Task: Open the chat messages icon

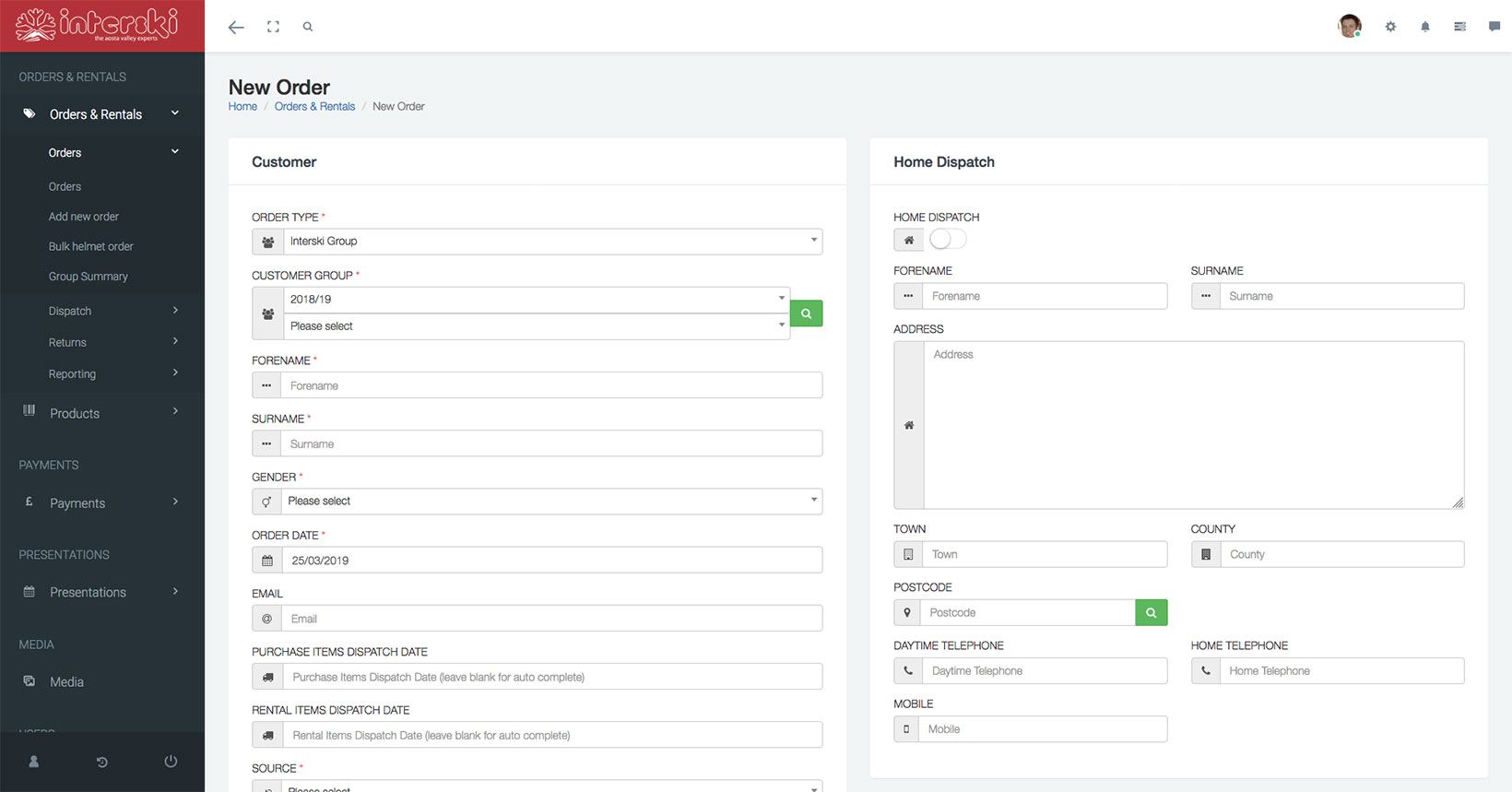Action: tap(1494, 27)
